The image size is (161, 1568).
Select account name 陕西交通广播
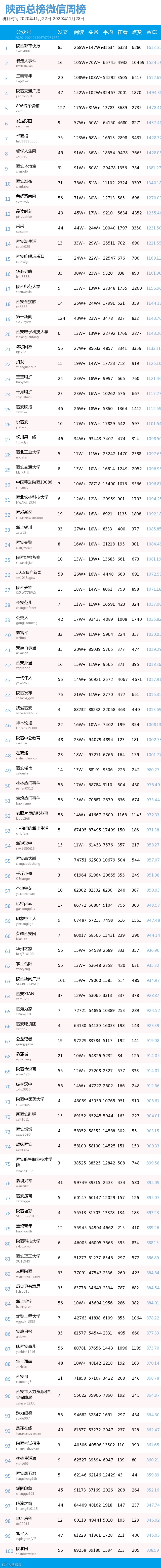(28, 91)
